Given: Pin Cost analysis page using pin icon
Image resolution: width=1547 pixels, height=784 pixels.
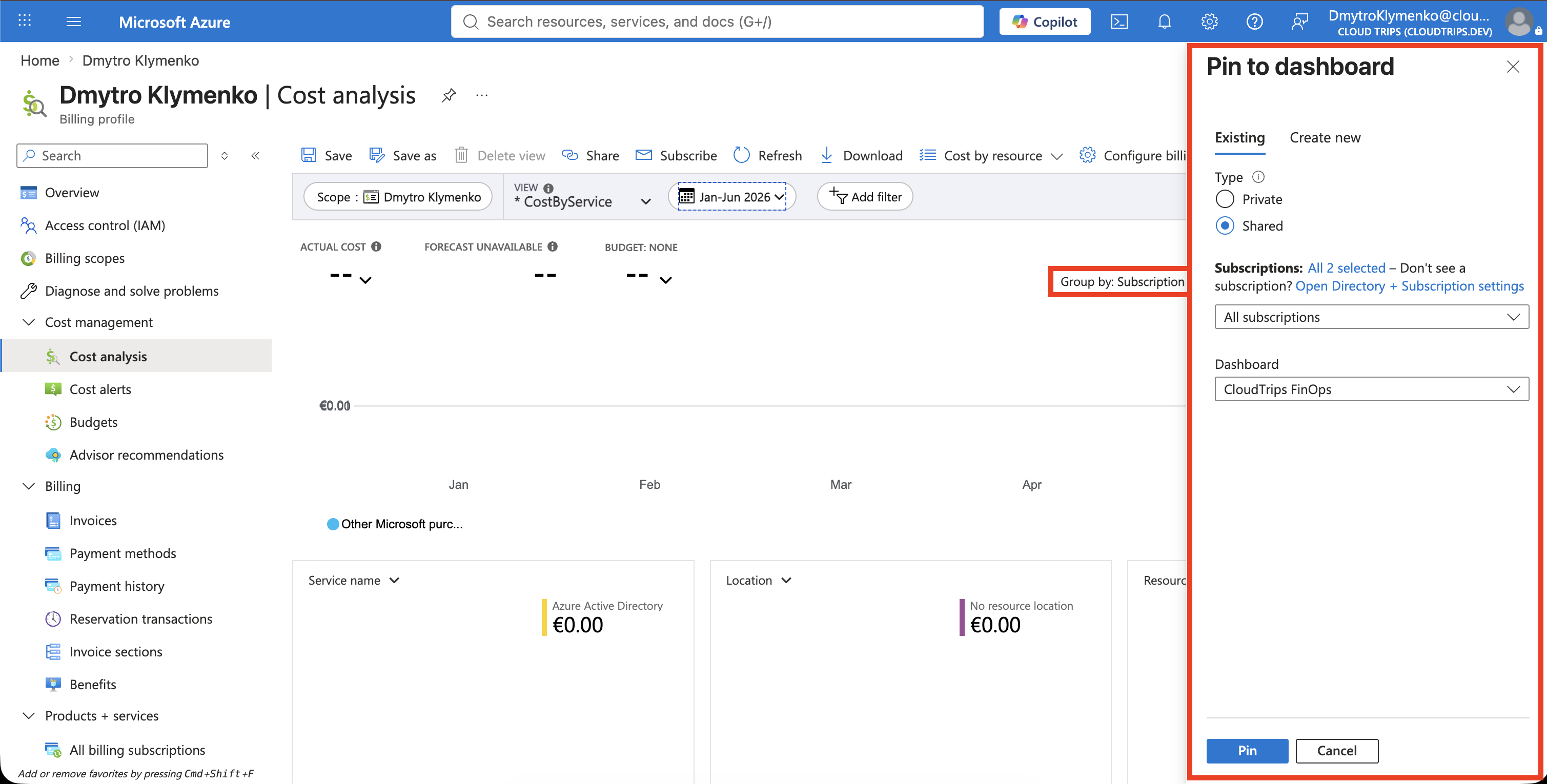Looking at the screenshot, I should coord(449,95).
